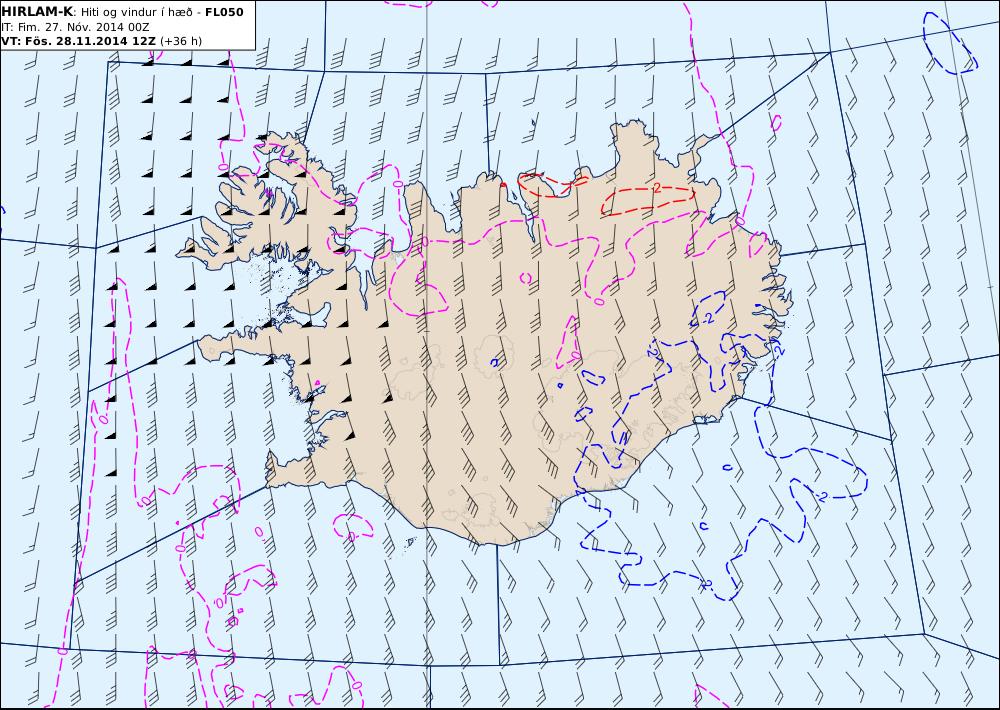Select the 'IT: Fim. 27. Nóv. 2014 00Z' line
This screenshot has width=1000, height=710.
pos(75,27)
